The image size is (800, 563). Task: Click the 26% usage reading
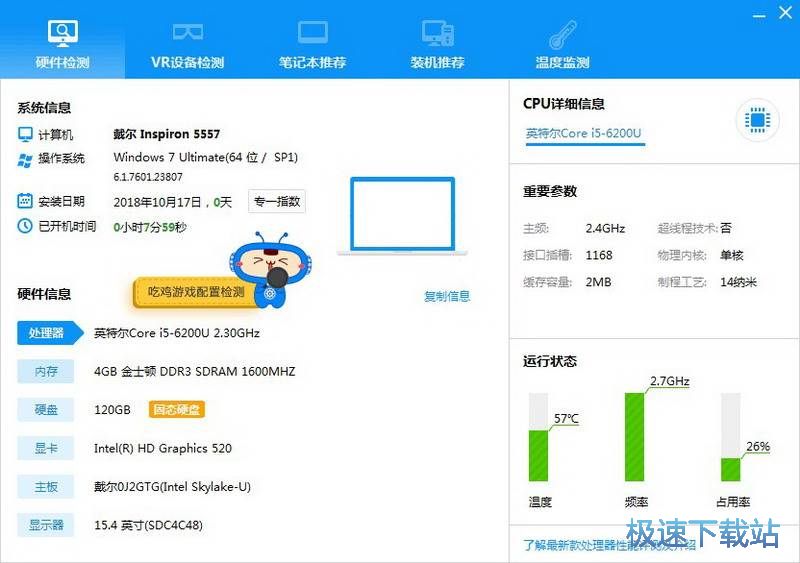[758, 446]
